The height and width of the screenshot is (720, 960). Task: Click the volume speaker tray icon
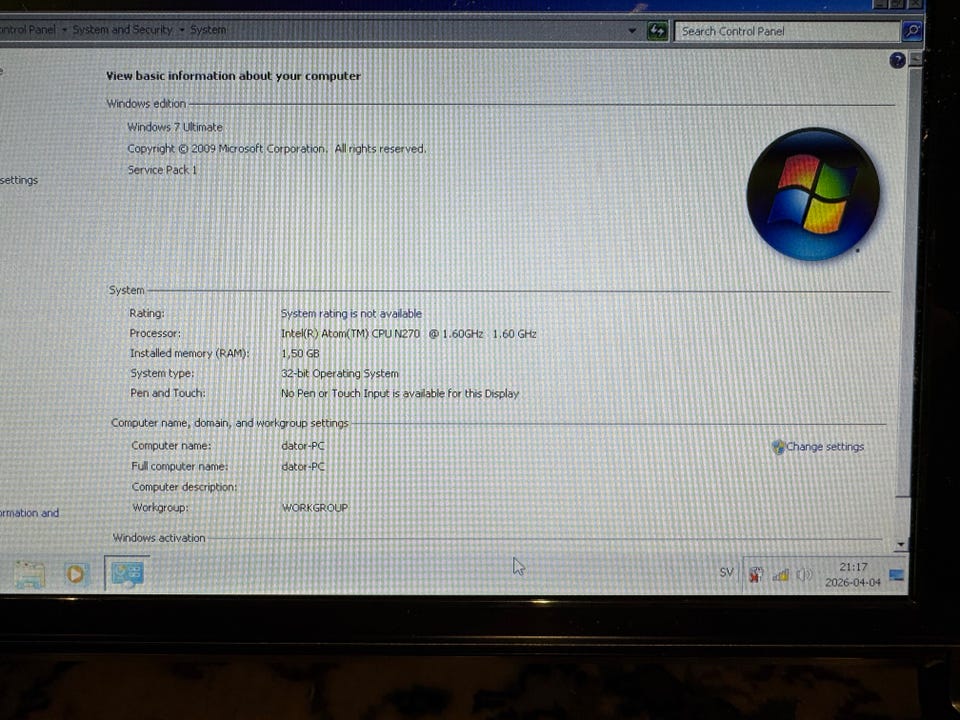point(804,575)
